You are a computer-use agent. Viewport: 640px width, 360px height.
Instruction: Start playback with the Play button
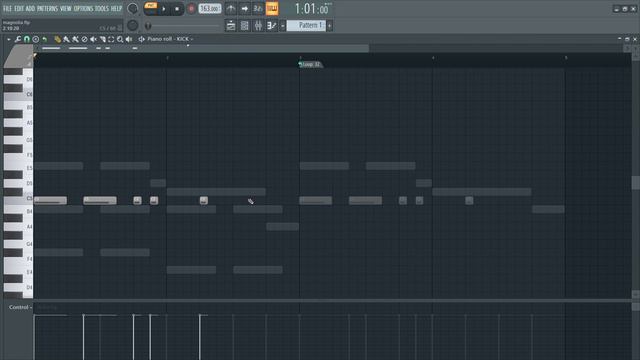[x=164, y=9]
